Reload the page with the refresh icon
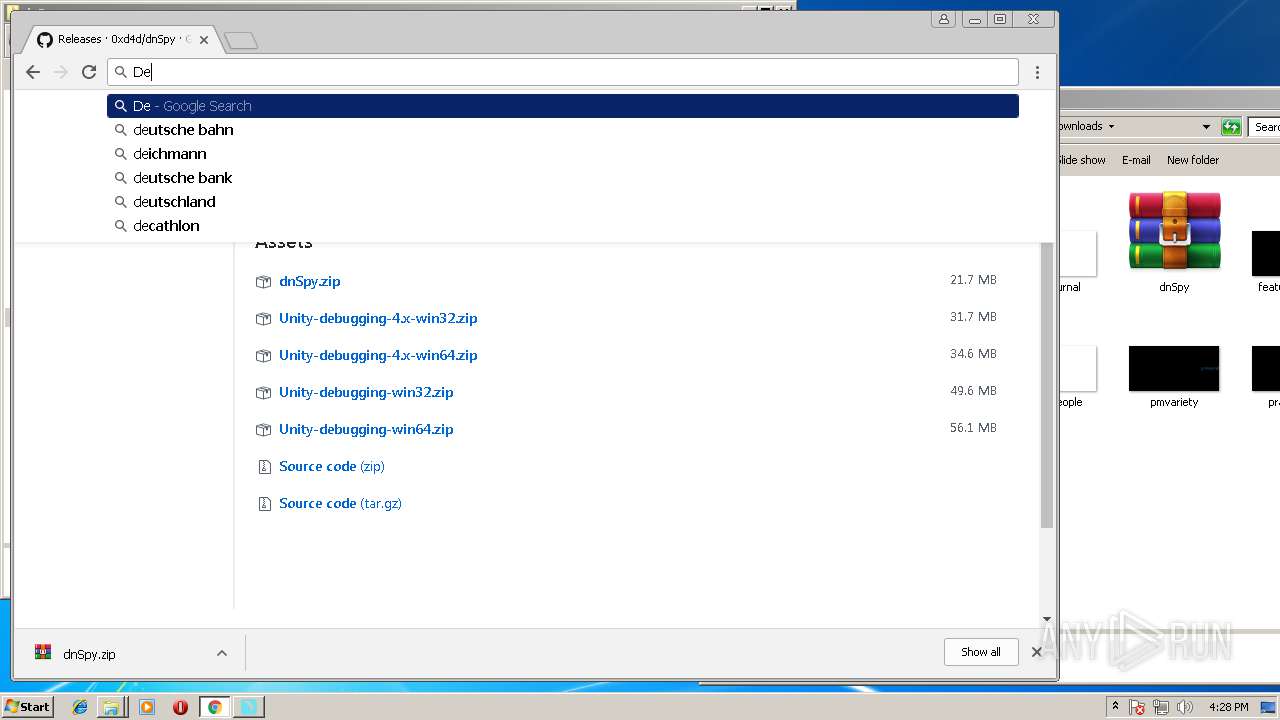The width and height of the screenshot is (1280, 720). tap(89, 72)
